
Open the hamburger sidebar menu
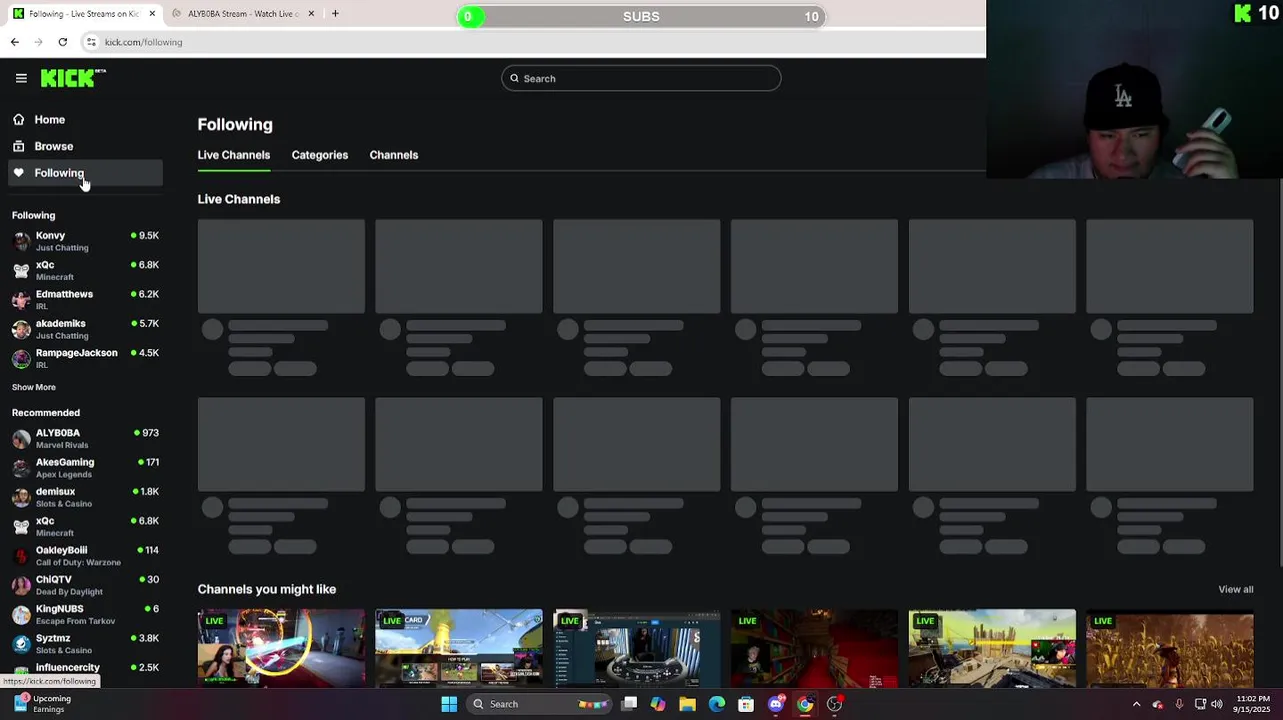[x=21, y=78]
